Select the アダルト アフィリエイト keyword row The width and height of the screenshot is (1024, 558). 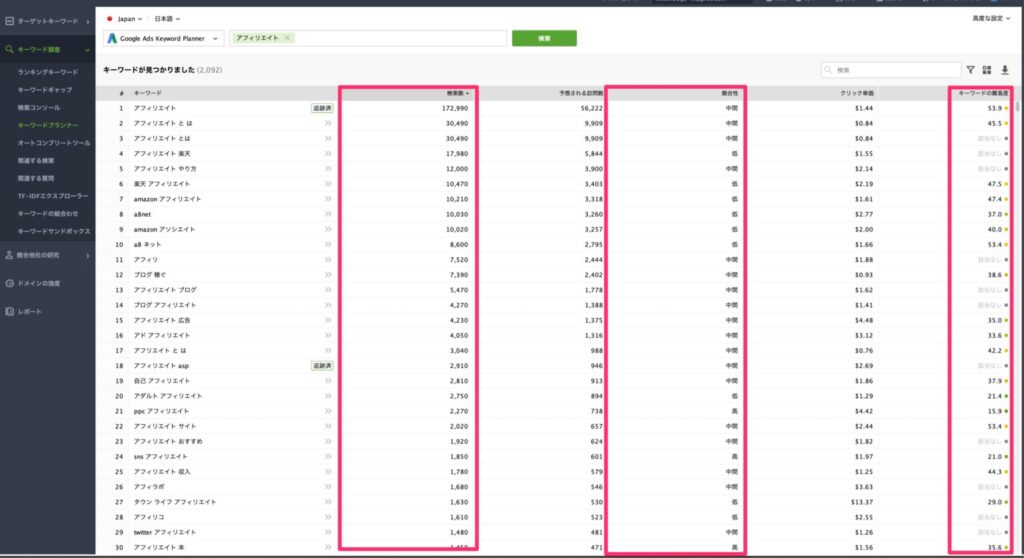(168, 396)
